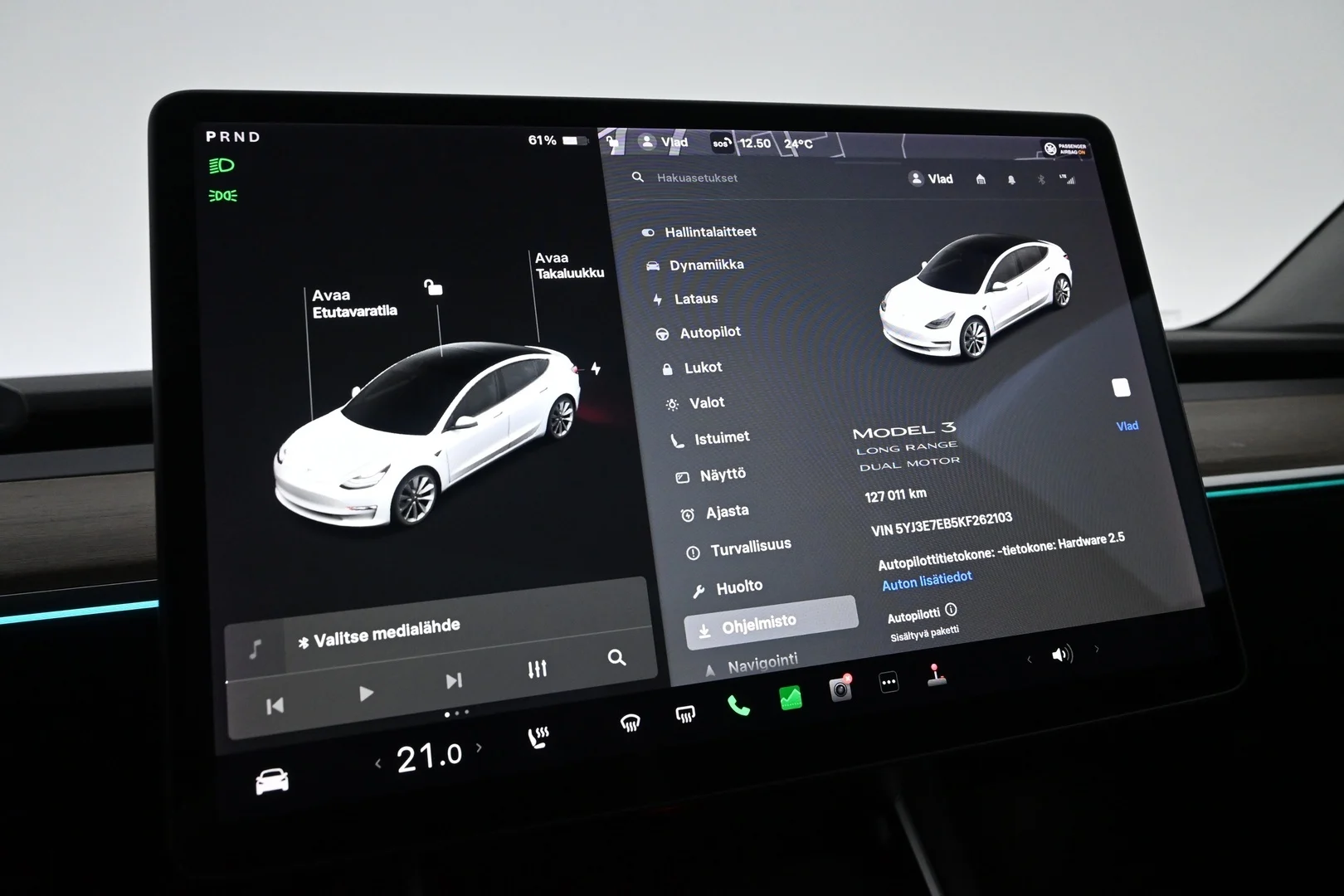The width and height of the screenshot is (1344, 896).
Task: Open the green phone app
Action: [738, 706]
